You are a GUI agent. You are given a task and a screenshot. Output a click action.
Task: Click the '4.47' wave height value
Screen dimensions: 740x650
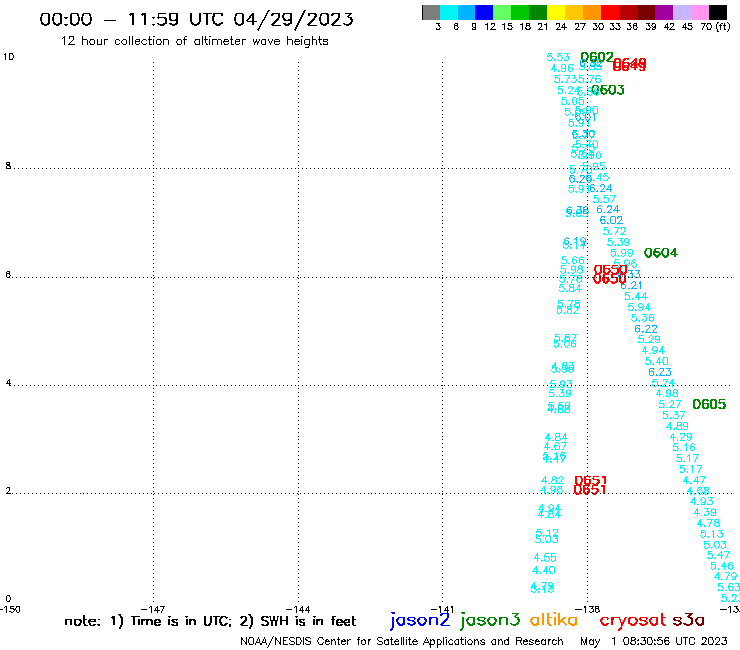(x=695, y=481)
